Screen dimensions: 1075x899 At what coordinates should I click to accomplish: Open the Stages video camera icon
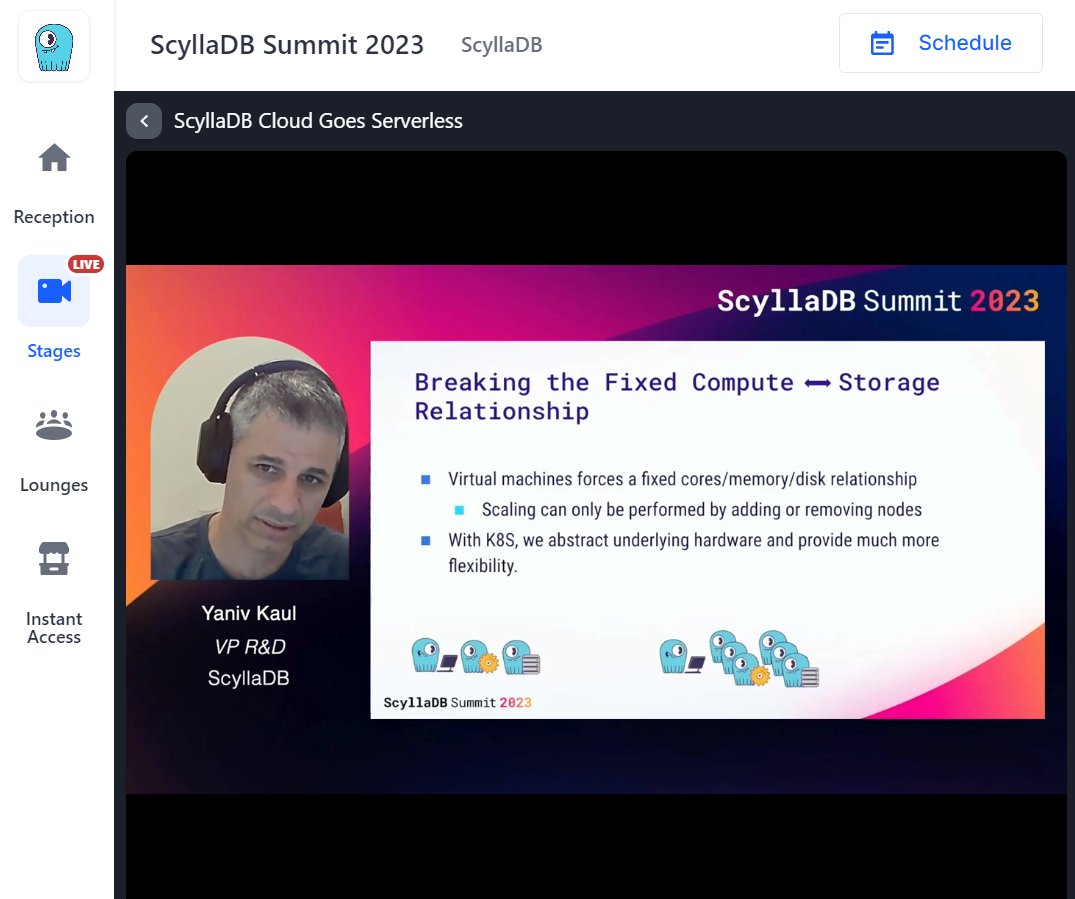tap(54, 291)
